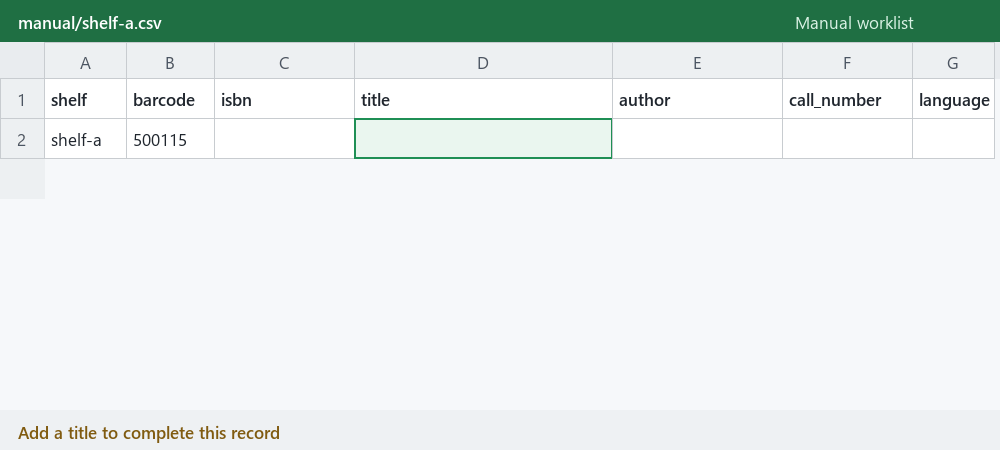This screenshot has width=1000, height=450.
Task: Click the 'language' header cell
Action: [953, 99]
